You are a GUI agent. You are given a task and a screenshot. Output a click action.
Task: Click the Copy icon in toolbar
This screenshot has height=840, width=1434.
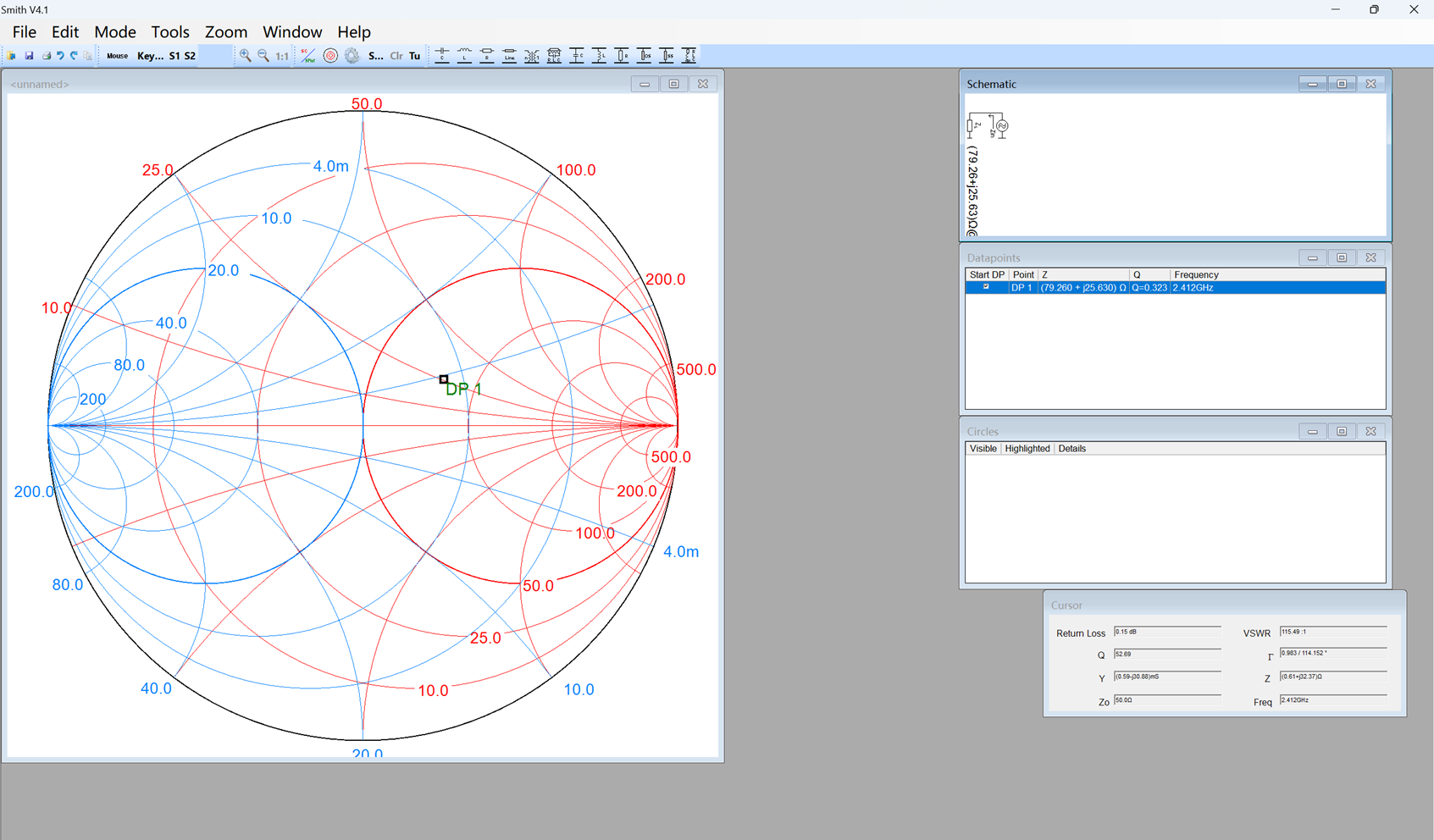[x=88, y=56]
